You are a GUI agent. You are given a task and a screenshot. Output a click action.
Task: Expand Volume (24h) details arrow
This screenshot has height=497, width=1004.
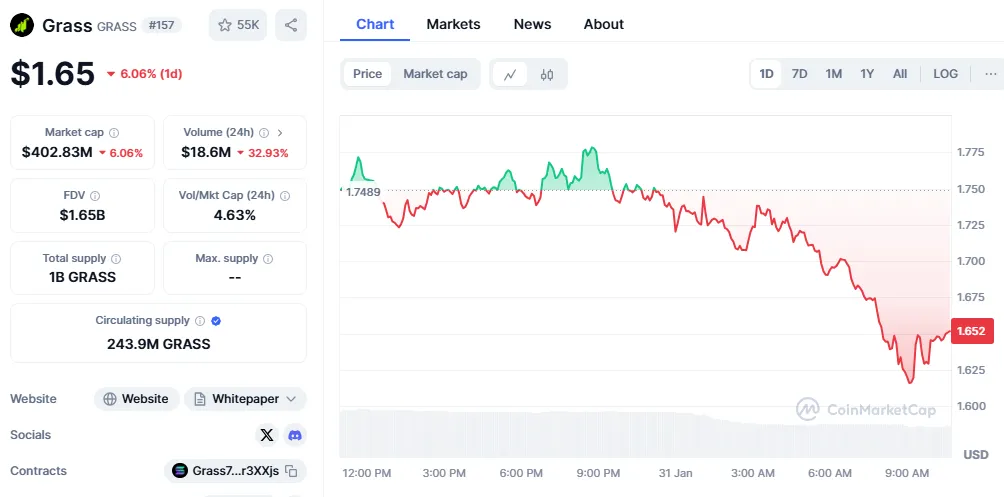tap(280, 132)
